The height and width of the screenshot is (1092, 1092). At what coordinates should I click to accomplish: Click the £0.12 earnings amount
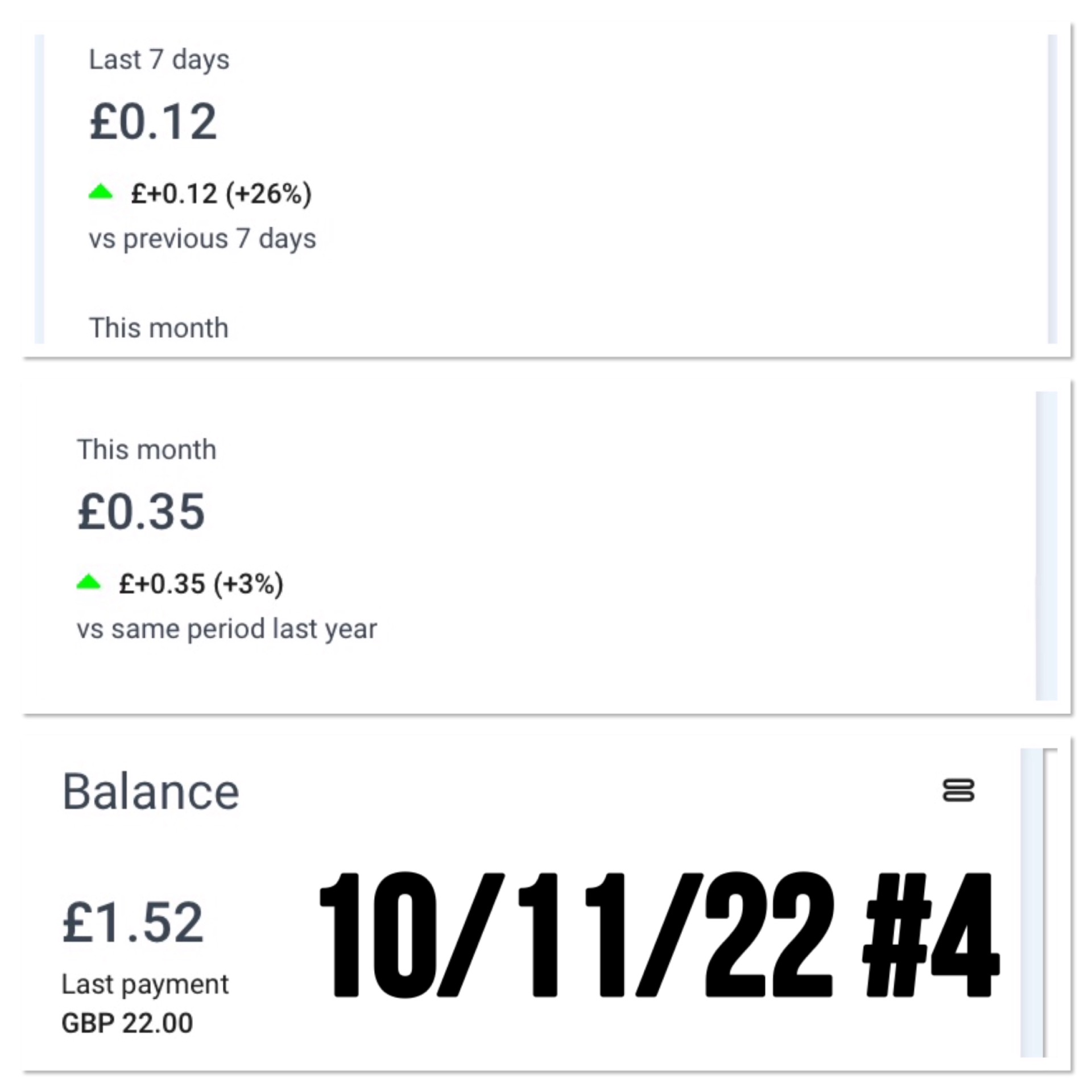[154, 121]
